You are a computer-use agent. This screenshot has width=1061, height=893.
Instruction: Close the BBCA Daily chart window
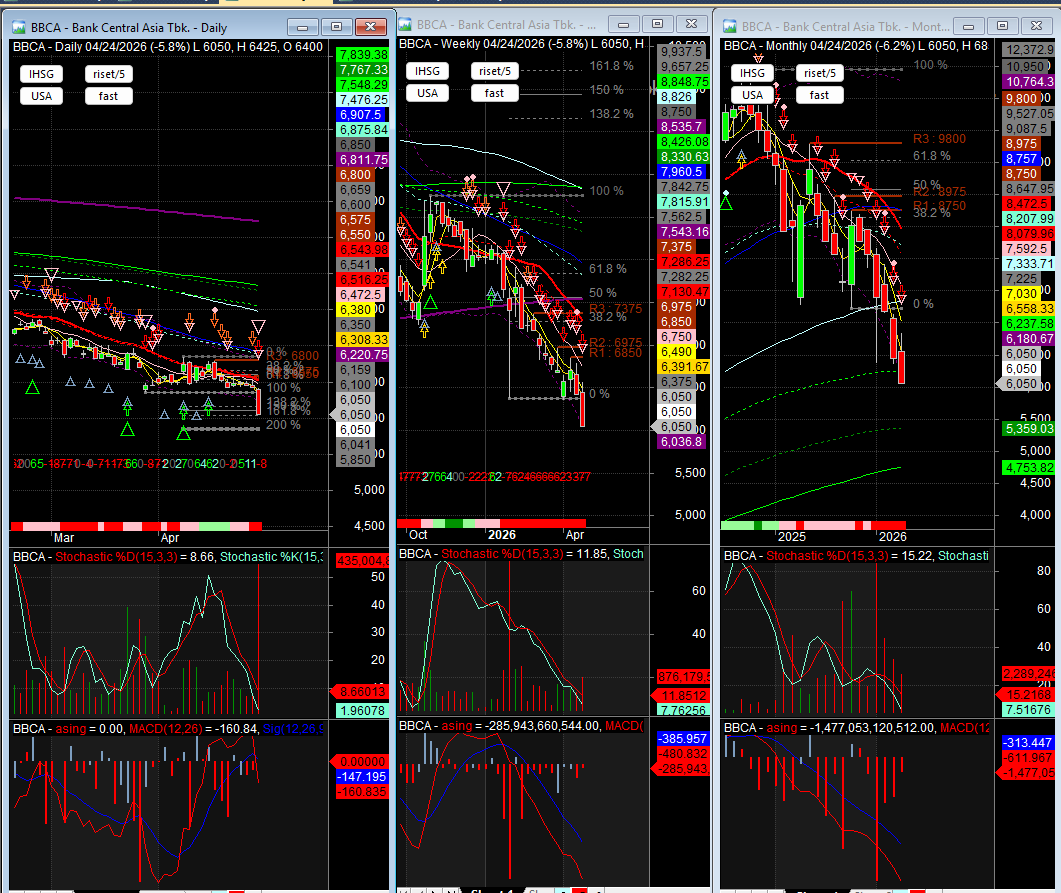[x=370, y=27]
